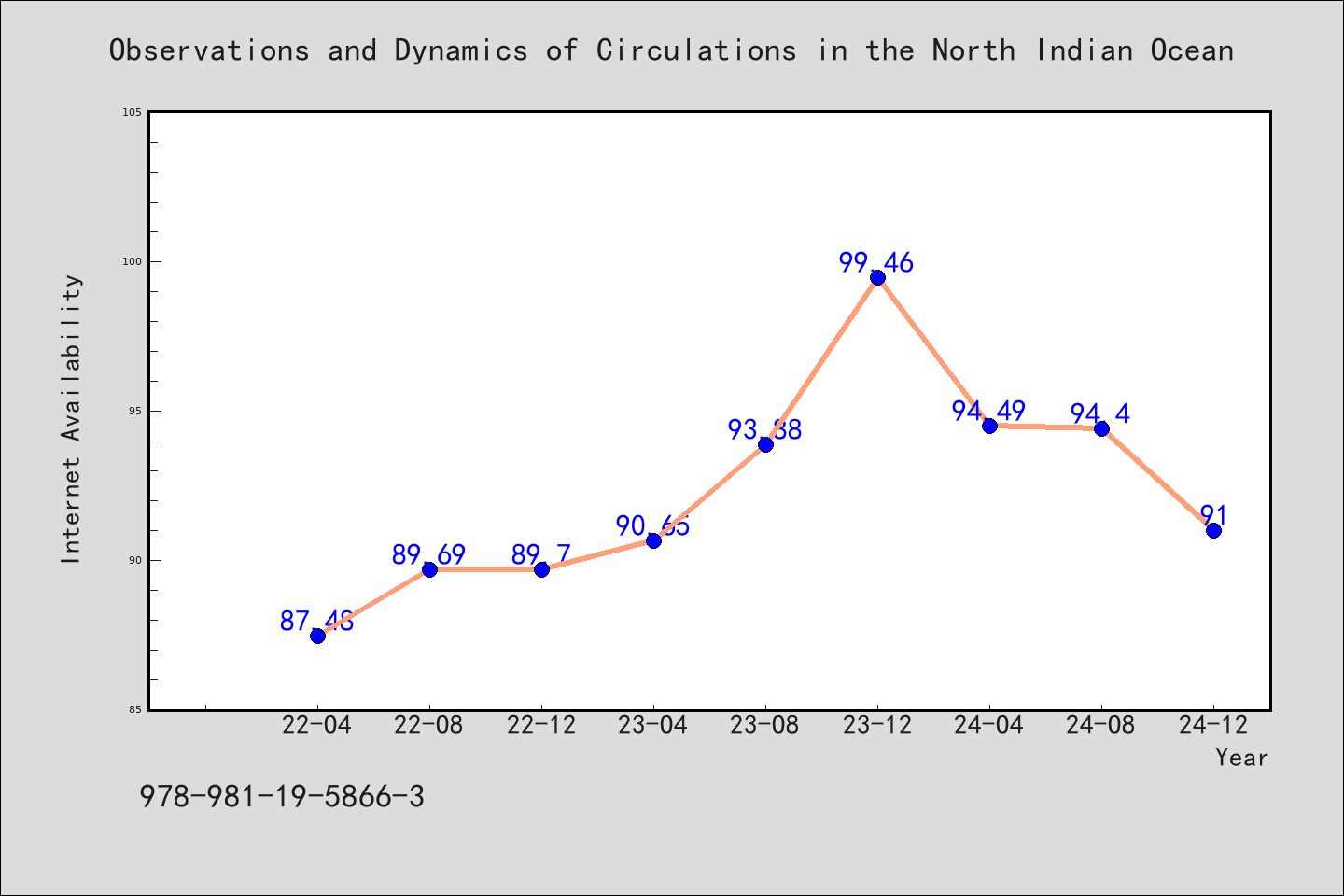
Task: Click the data point labeled 90.65
Action: (x=653, y=540)
